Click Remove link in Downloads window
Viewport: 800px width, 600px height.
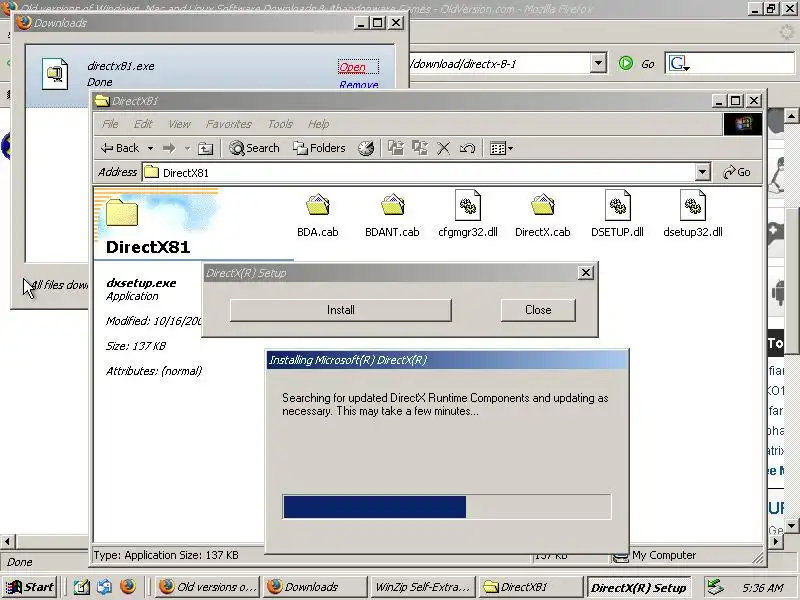(359, 85)
